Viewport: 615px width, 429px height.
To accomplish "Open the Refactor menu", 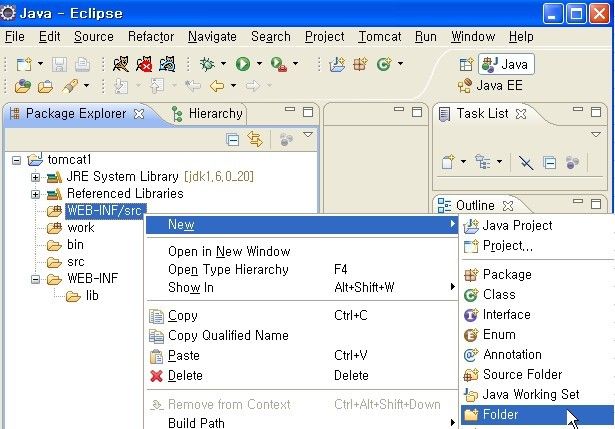I will pyautogui.click(x=151, y=37).
